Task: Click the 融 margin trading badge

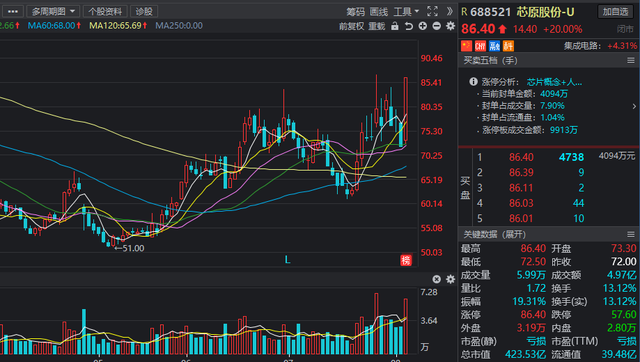Action: [495, 46]
